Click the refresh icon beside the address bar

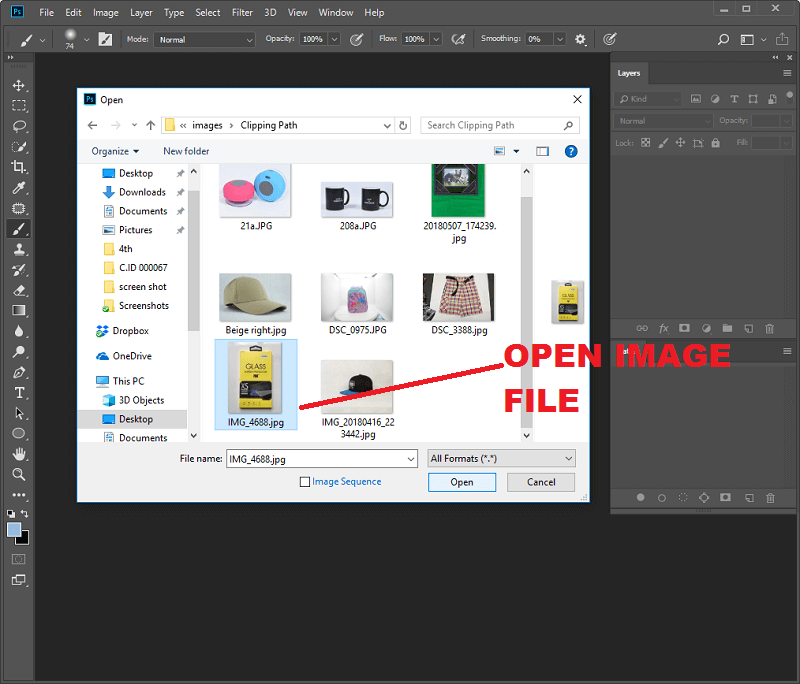(x=403, y=126)
